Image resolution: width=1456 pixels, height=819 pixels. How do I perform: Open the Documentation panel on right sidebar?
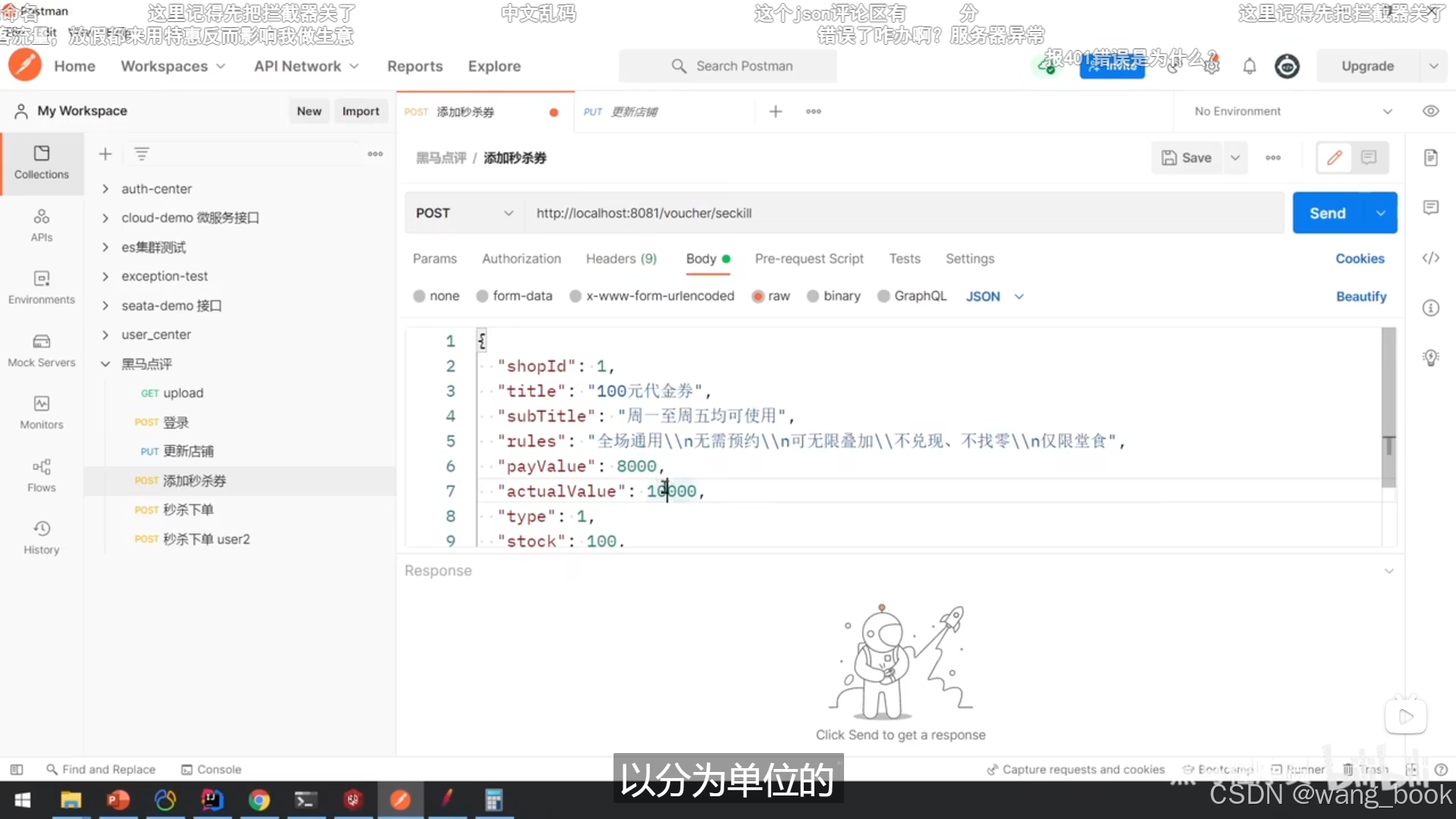[x=1432, y=157]
